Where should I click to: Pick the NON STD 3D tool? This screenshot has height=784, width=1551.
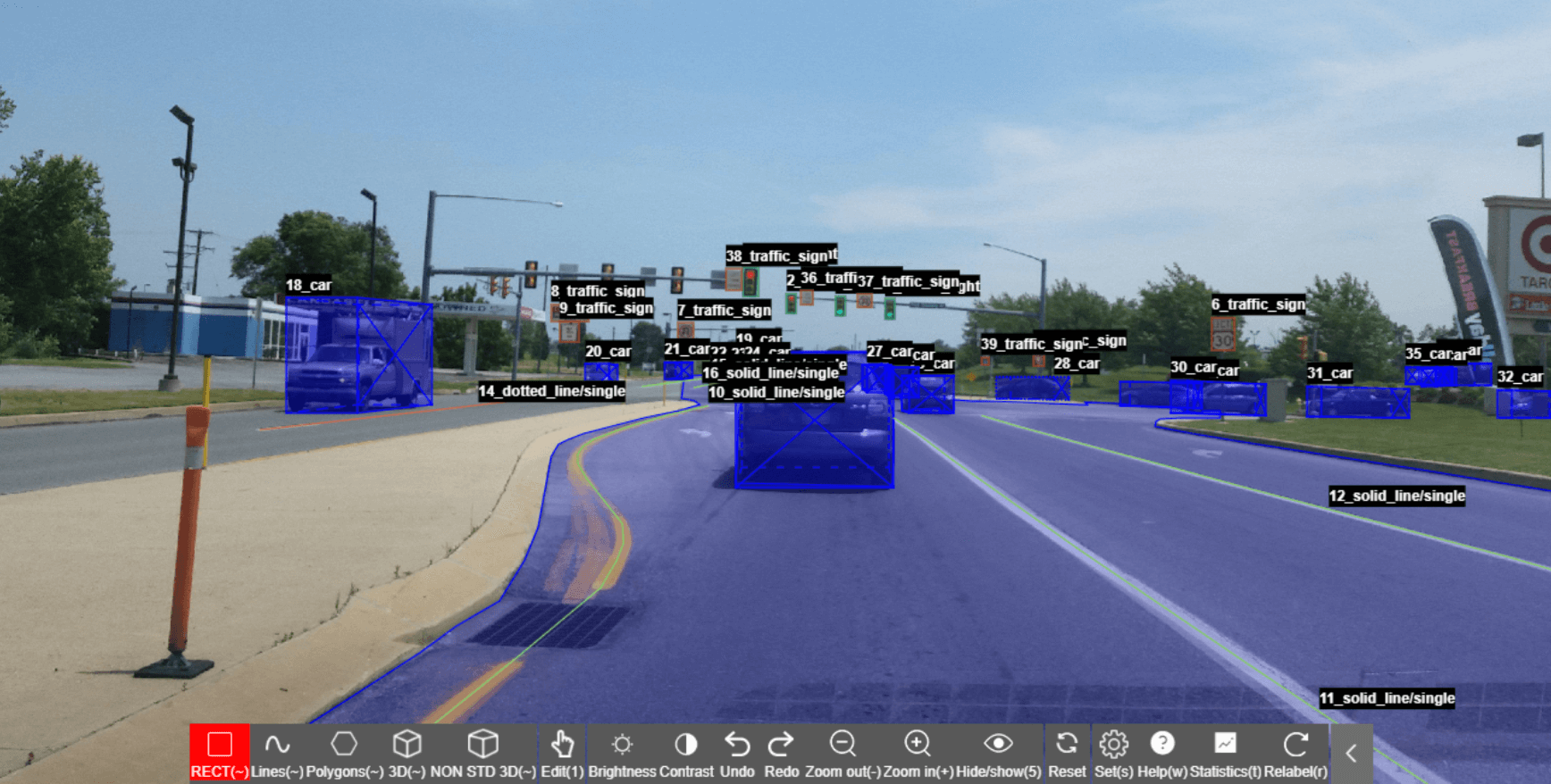(482, 751)
